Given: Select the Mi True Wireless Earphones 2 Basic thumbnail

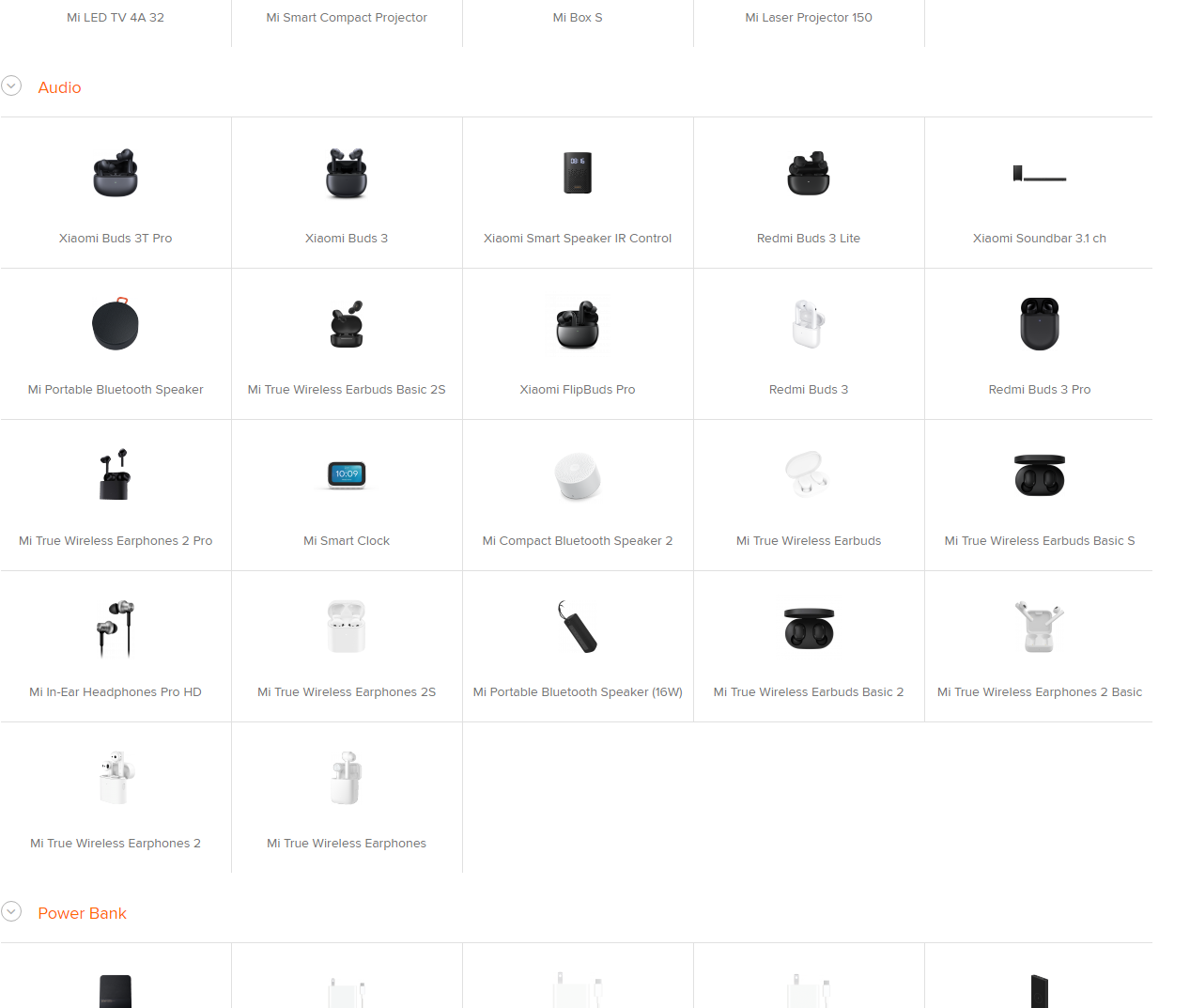Looking at the screenshot, I should 1040,628.
